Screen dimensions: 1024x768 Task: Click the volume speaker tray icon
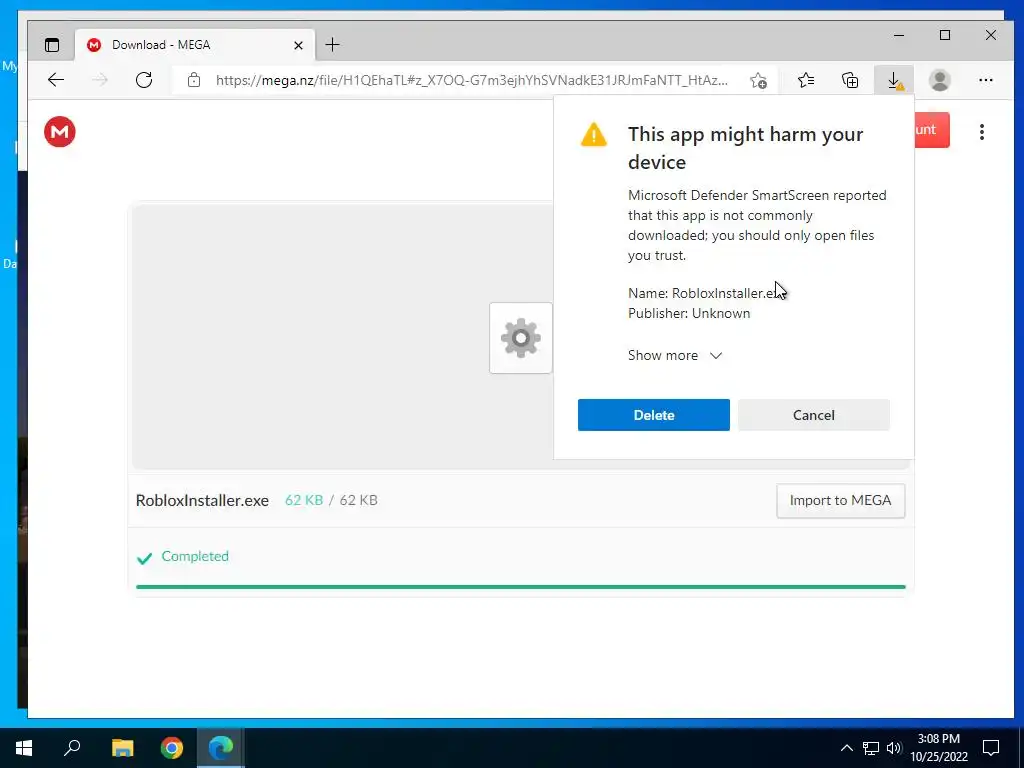click(x=894, y=748)
